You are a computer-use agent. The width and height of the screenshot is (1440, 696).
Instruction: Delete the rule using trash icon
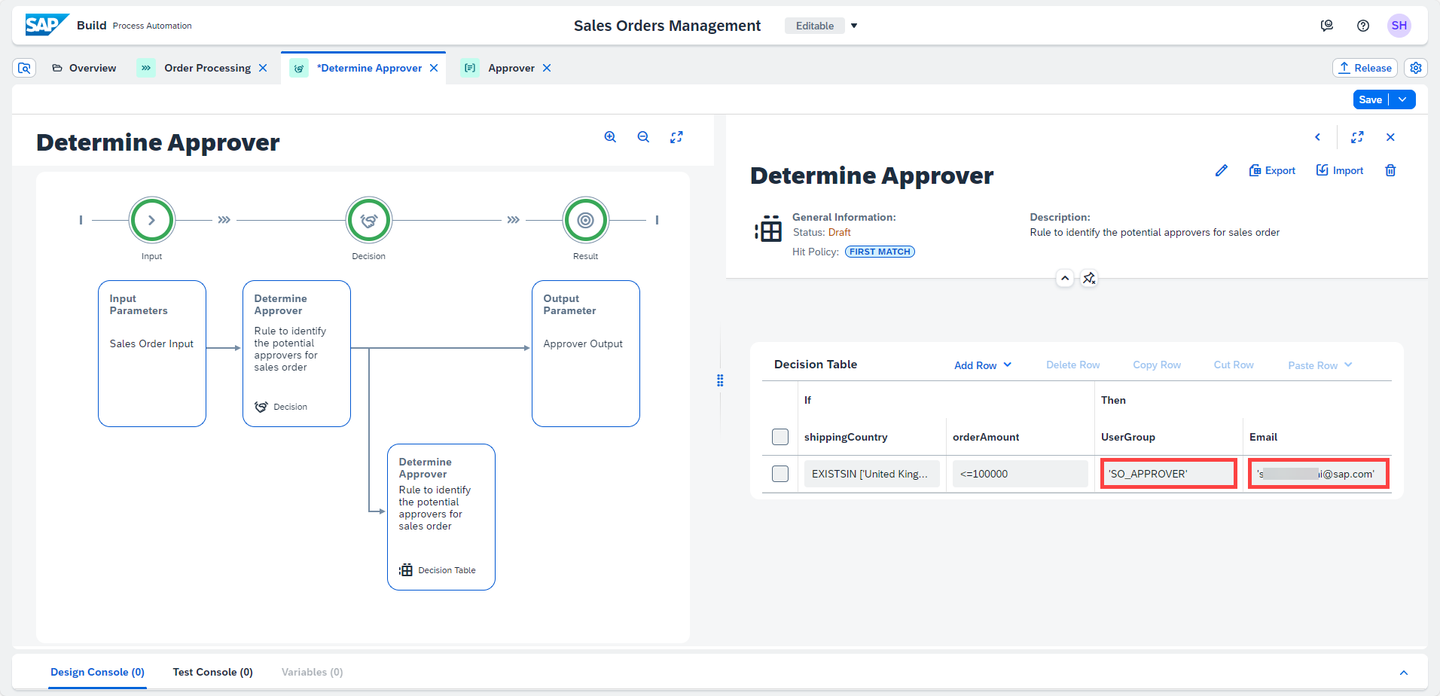pos(1390,171)
